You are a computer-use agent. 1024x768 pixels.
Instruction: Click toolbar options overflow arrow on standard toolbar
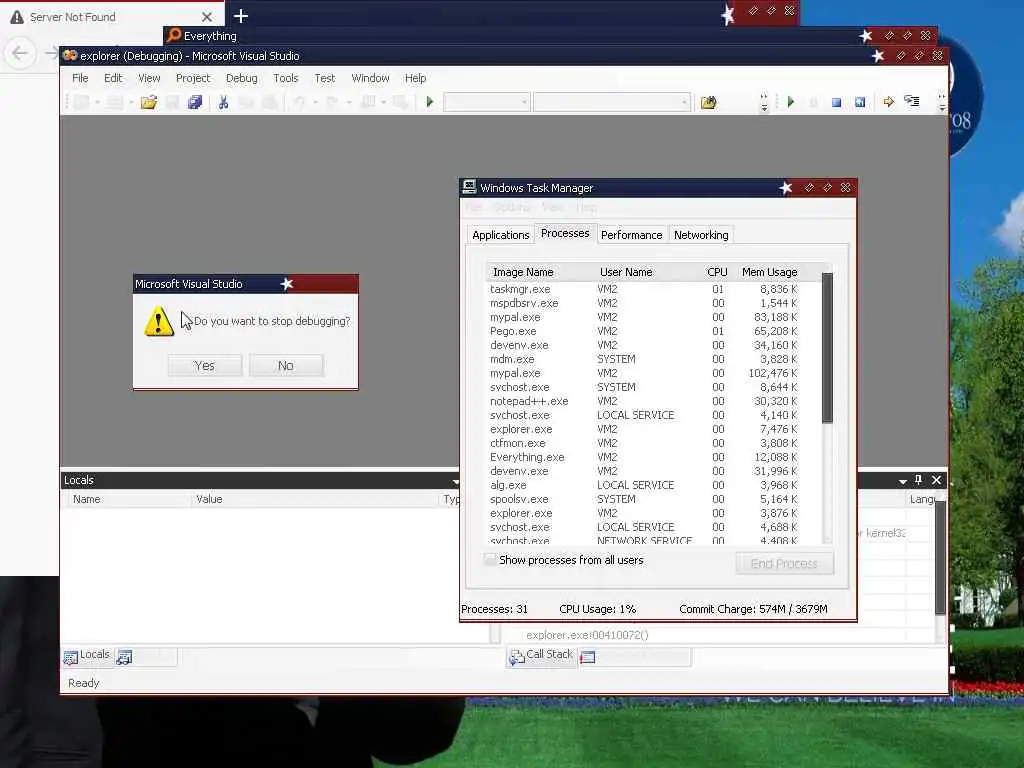pyautogui.click(x=764, y=103)
